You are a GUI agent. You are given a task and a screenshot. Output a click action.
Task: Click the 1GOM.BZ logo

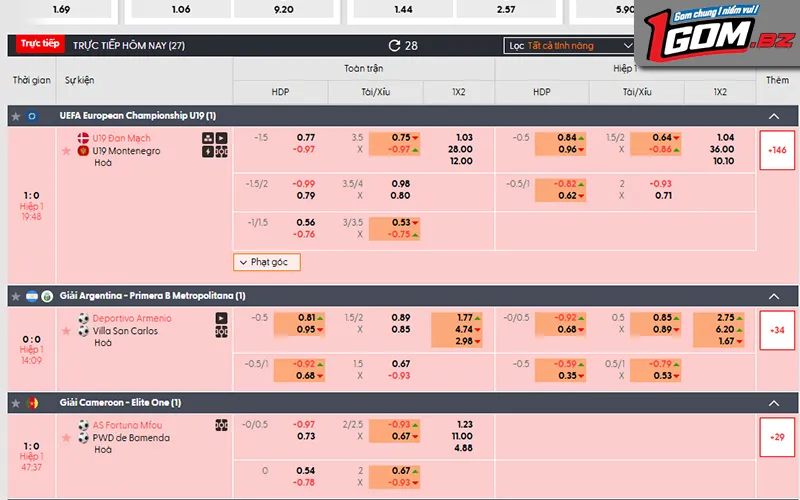(718, 33)
